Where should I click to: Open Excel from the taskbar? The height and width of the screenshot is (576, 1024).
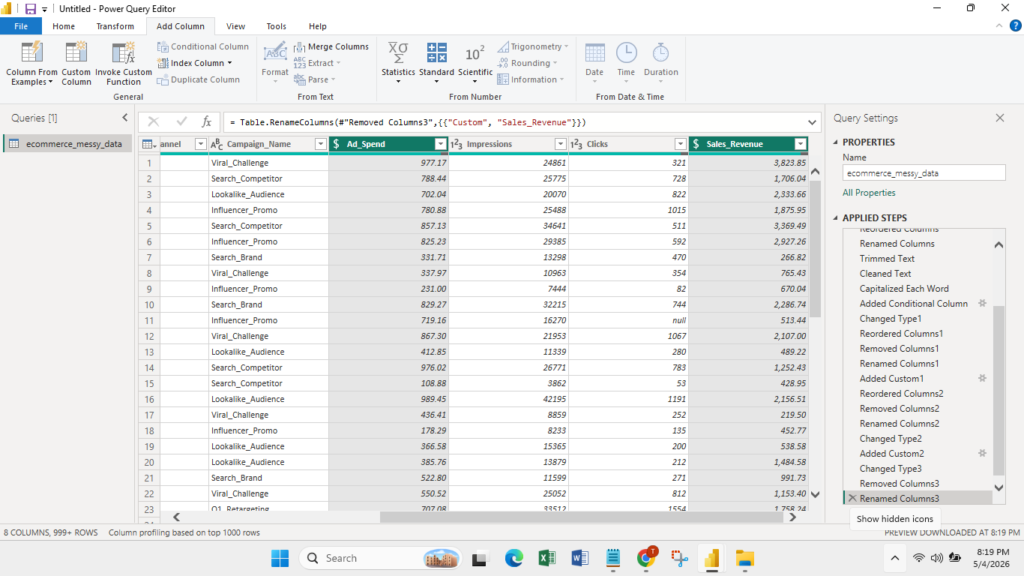547,558
